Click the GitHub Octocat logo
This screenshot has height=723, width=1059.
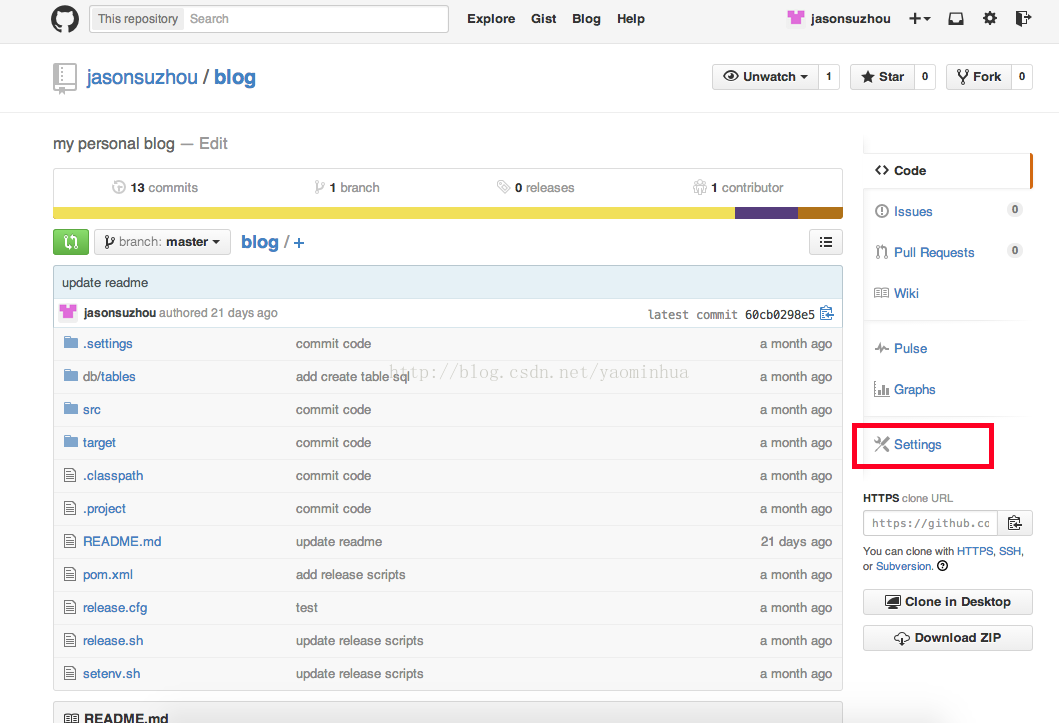coord(65,19)
